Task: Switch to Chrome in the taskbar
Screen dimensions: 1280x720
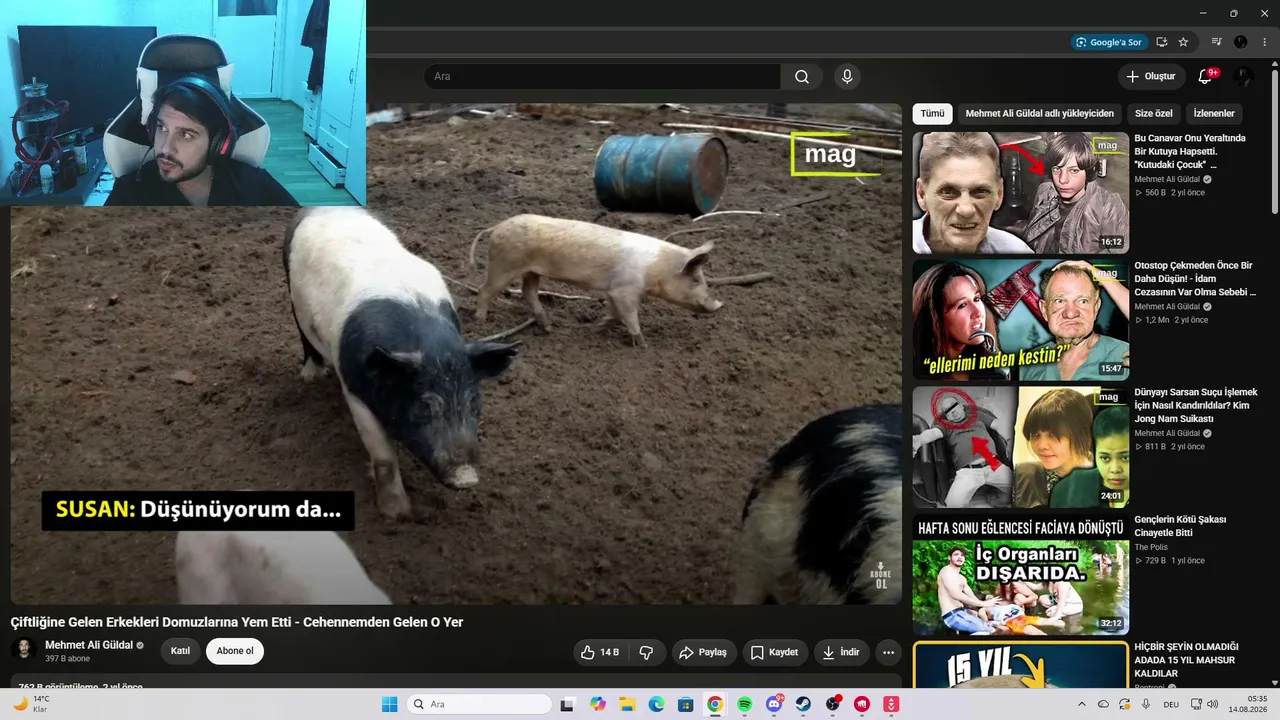Action: click(715, 704)
